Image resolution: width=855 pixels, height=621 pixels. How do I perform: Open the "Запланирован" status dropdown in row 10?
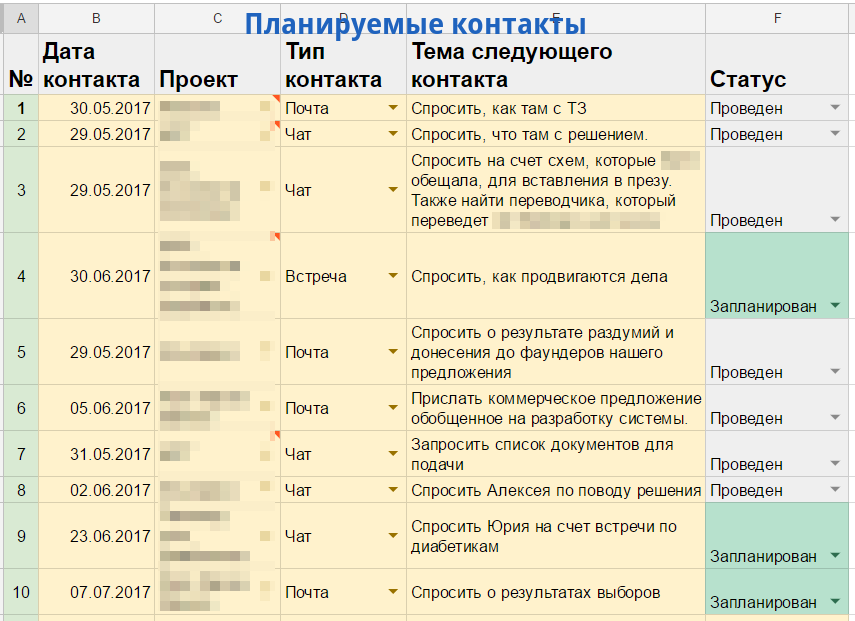(833, 602)
